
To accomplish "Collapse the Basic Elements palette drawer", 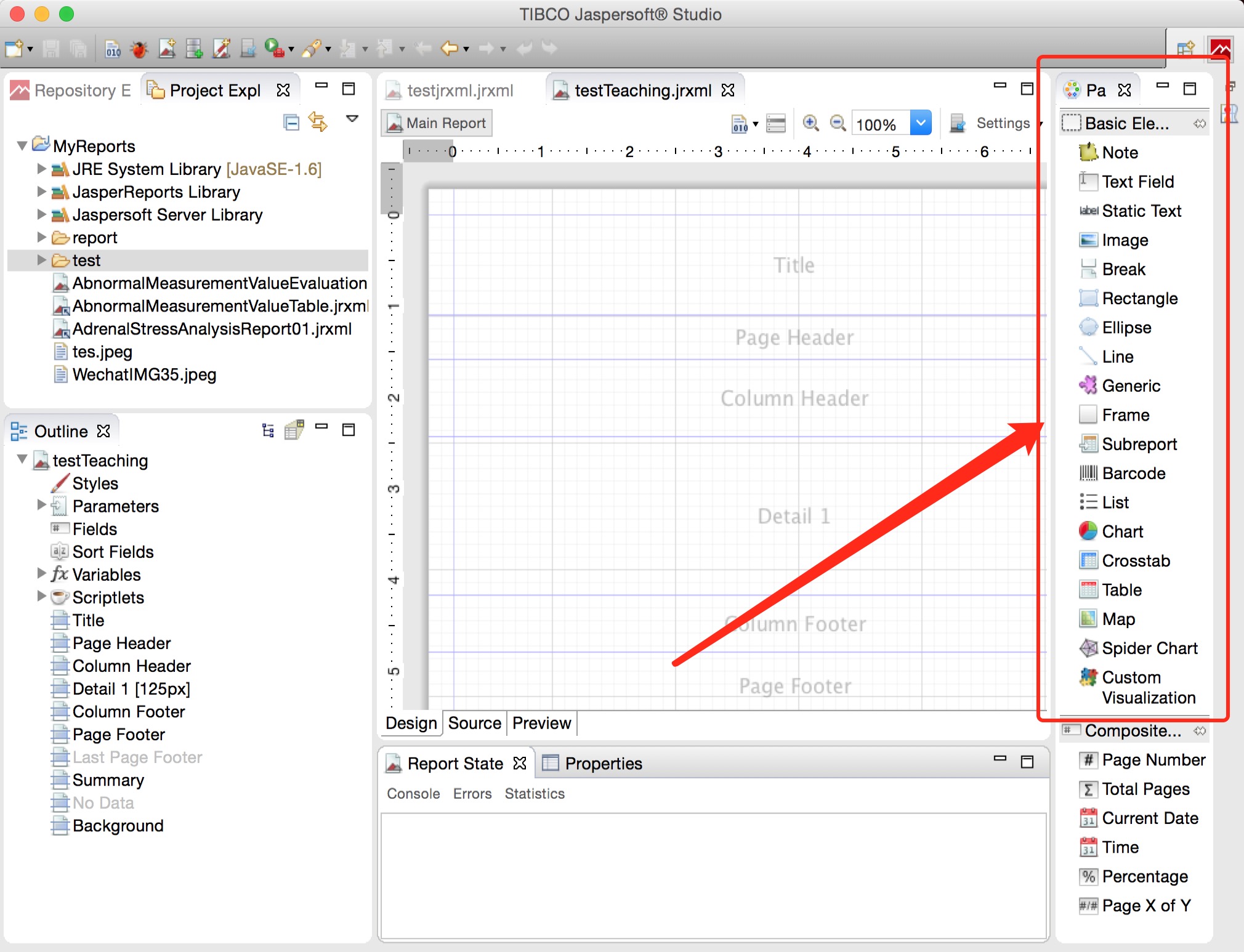I will 1134,123.
